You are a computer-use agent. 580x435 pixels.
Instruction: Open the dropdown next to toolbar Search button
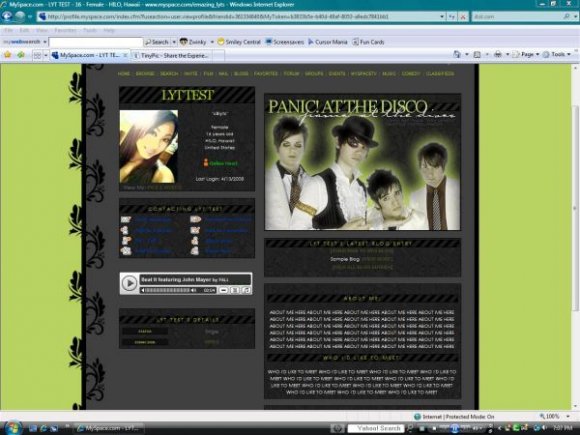point(174,42)
